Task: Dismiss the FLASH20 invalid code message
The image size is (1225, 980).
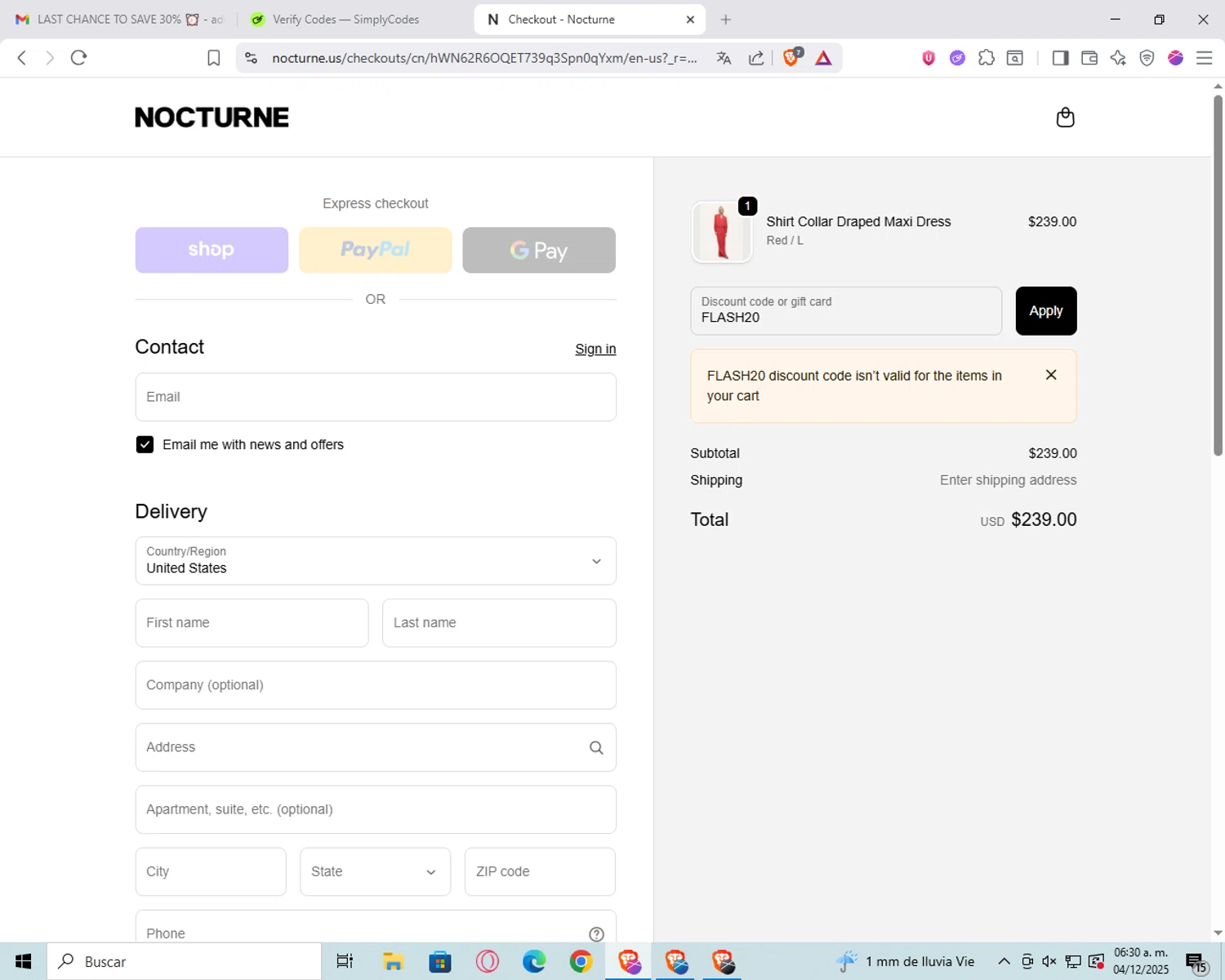Action: pos(1051,375)
